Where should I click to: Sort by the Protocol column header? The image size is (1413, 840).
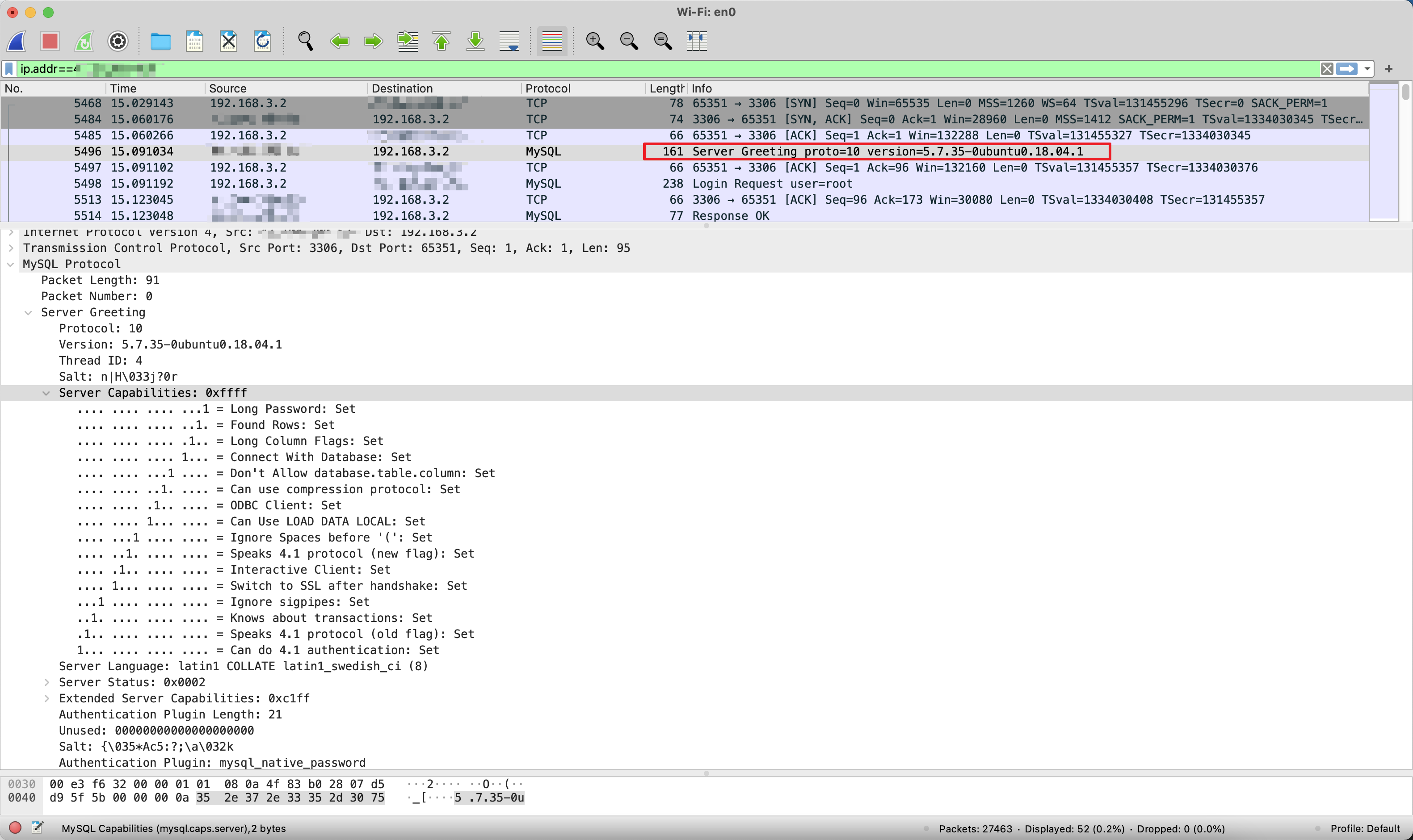click(583, 88)
